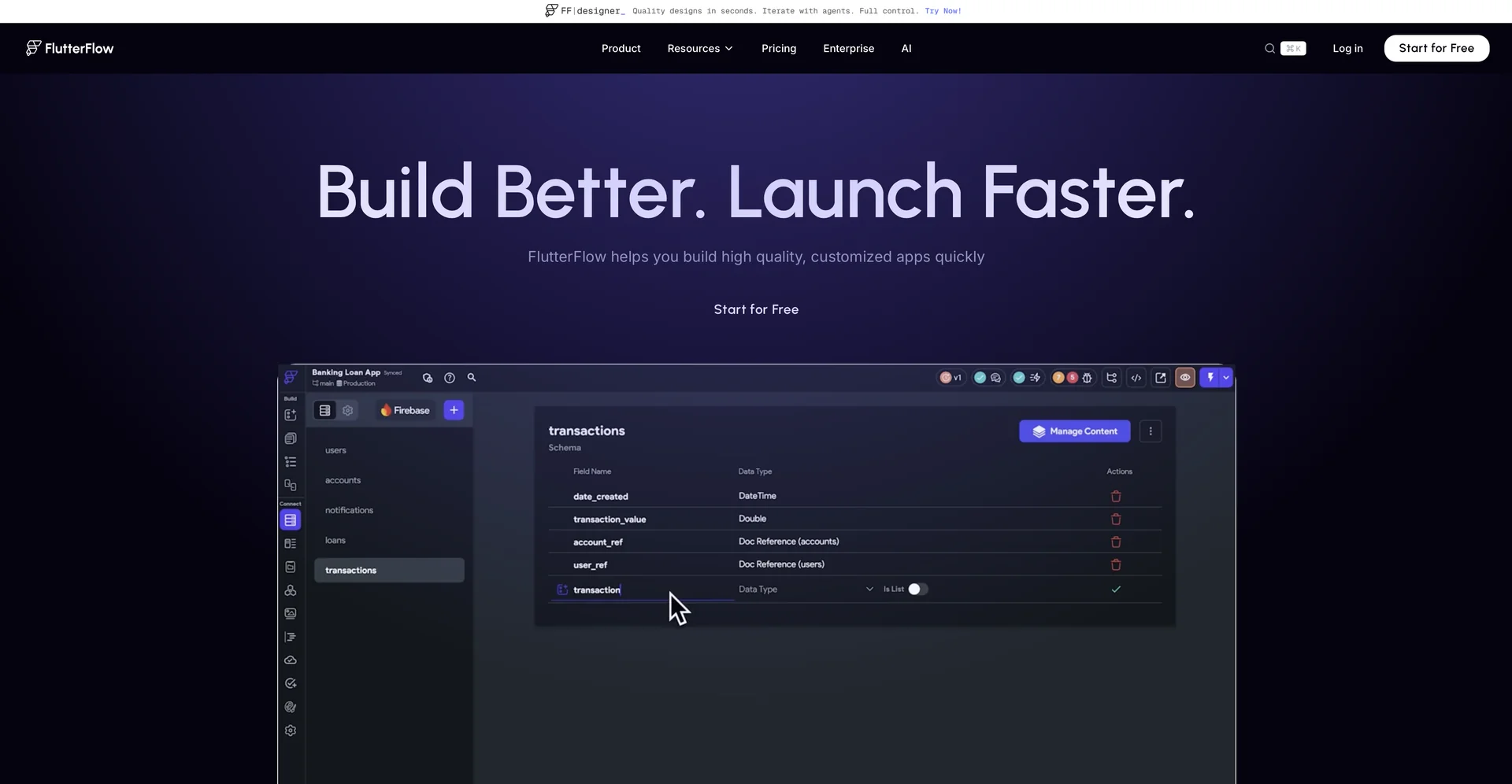Click Log in
The height and width of the screenshot is (784, 1512).
[1347, 48]
